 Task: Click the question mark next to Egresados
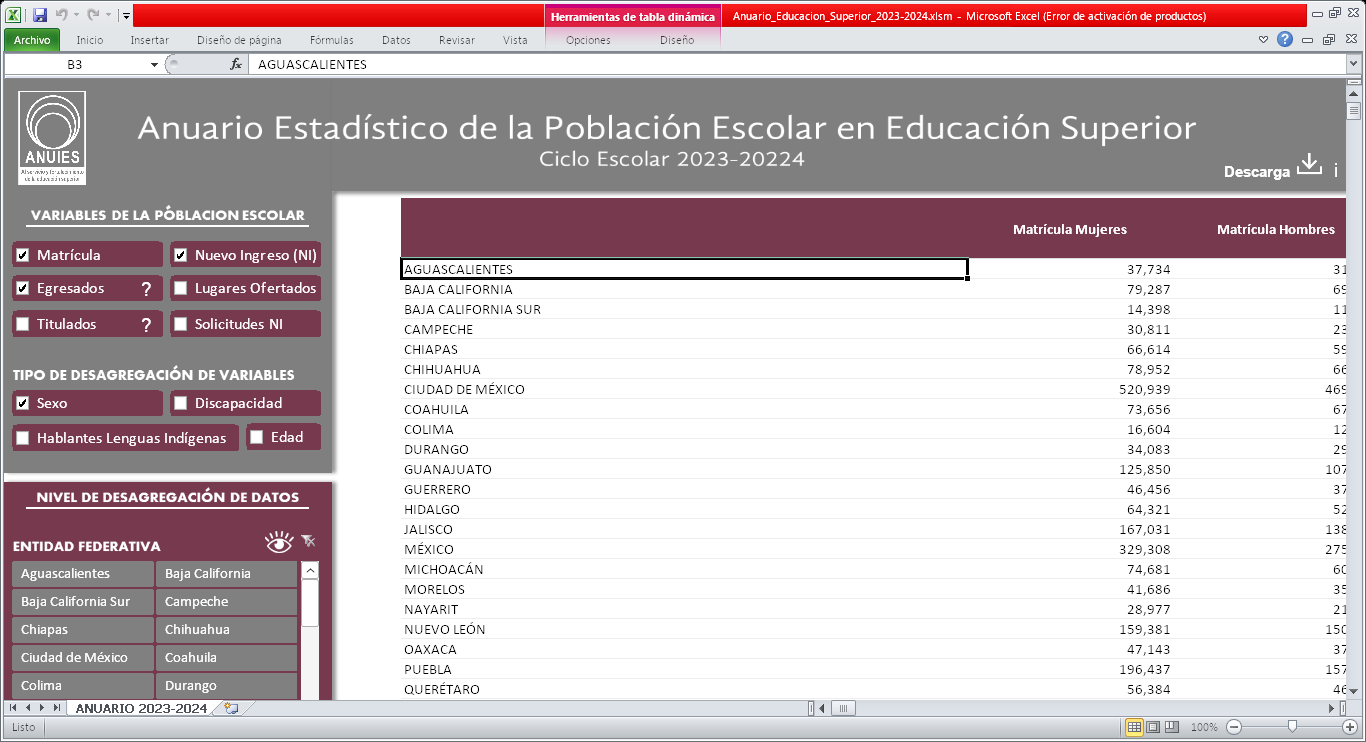[x=146, y=289]
